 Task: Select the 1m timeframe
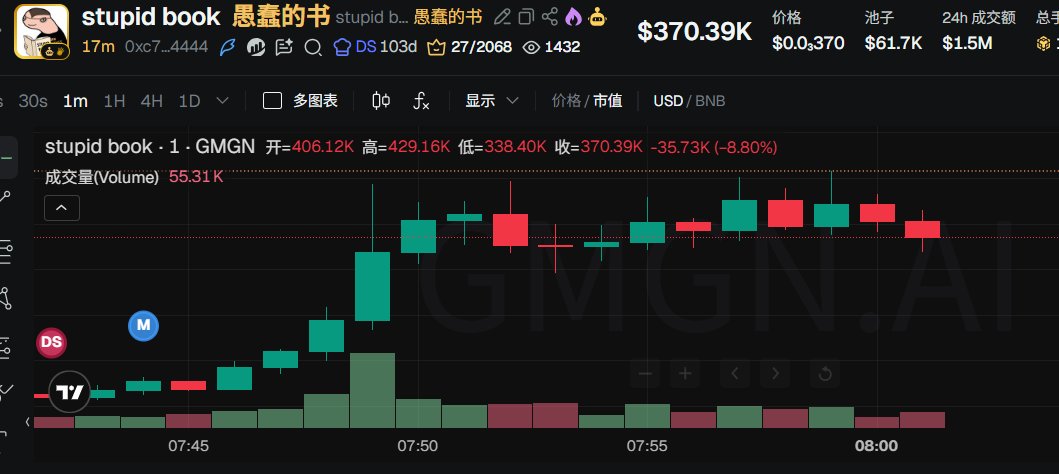point(75,101)
